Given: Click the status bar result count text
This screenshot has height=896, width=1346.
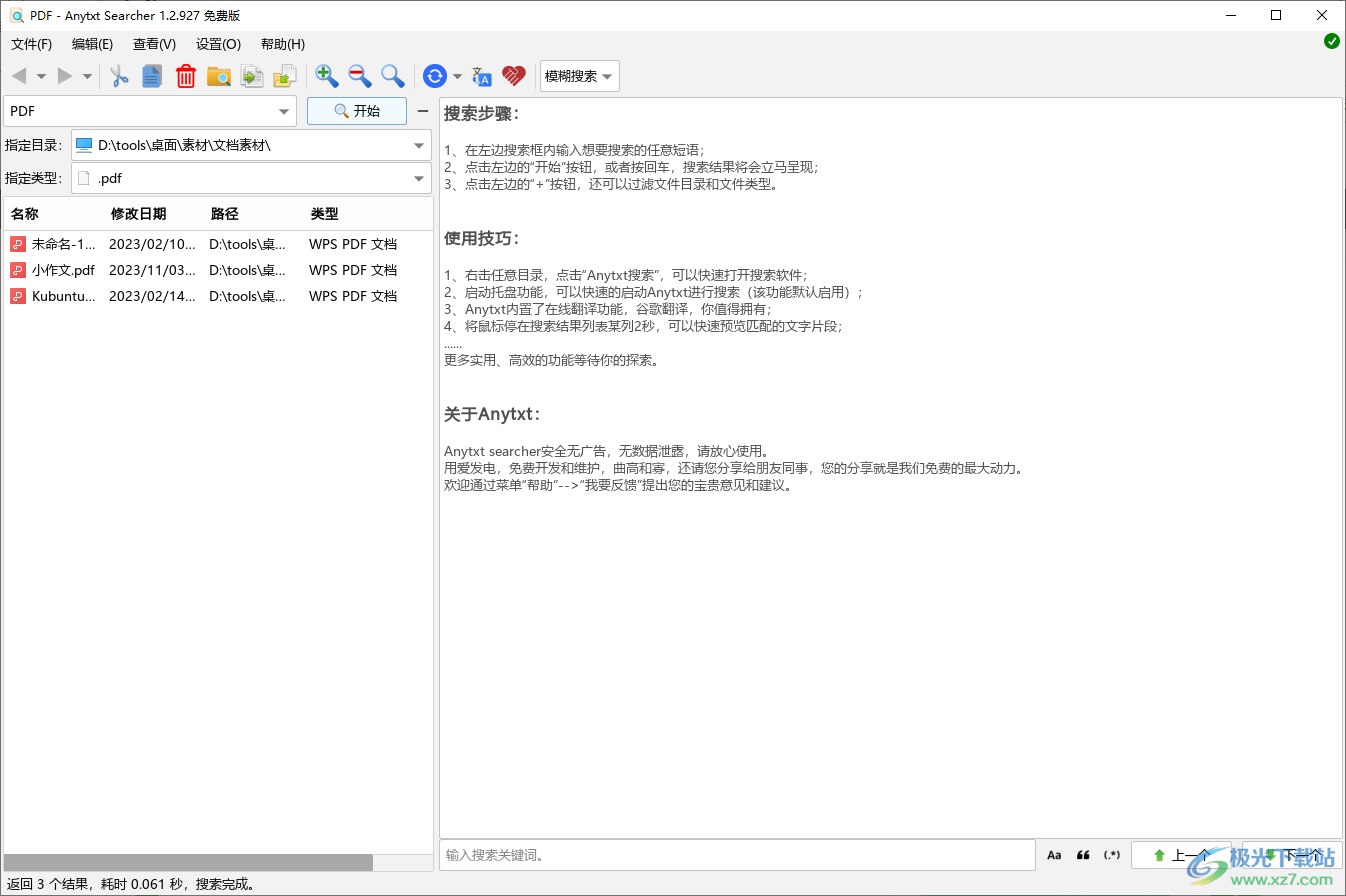Looking at the screenshot, I should (130, 884).
